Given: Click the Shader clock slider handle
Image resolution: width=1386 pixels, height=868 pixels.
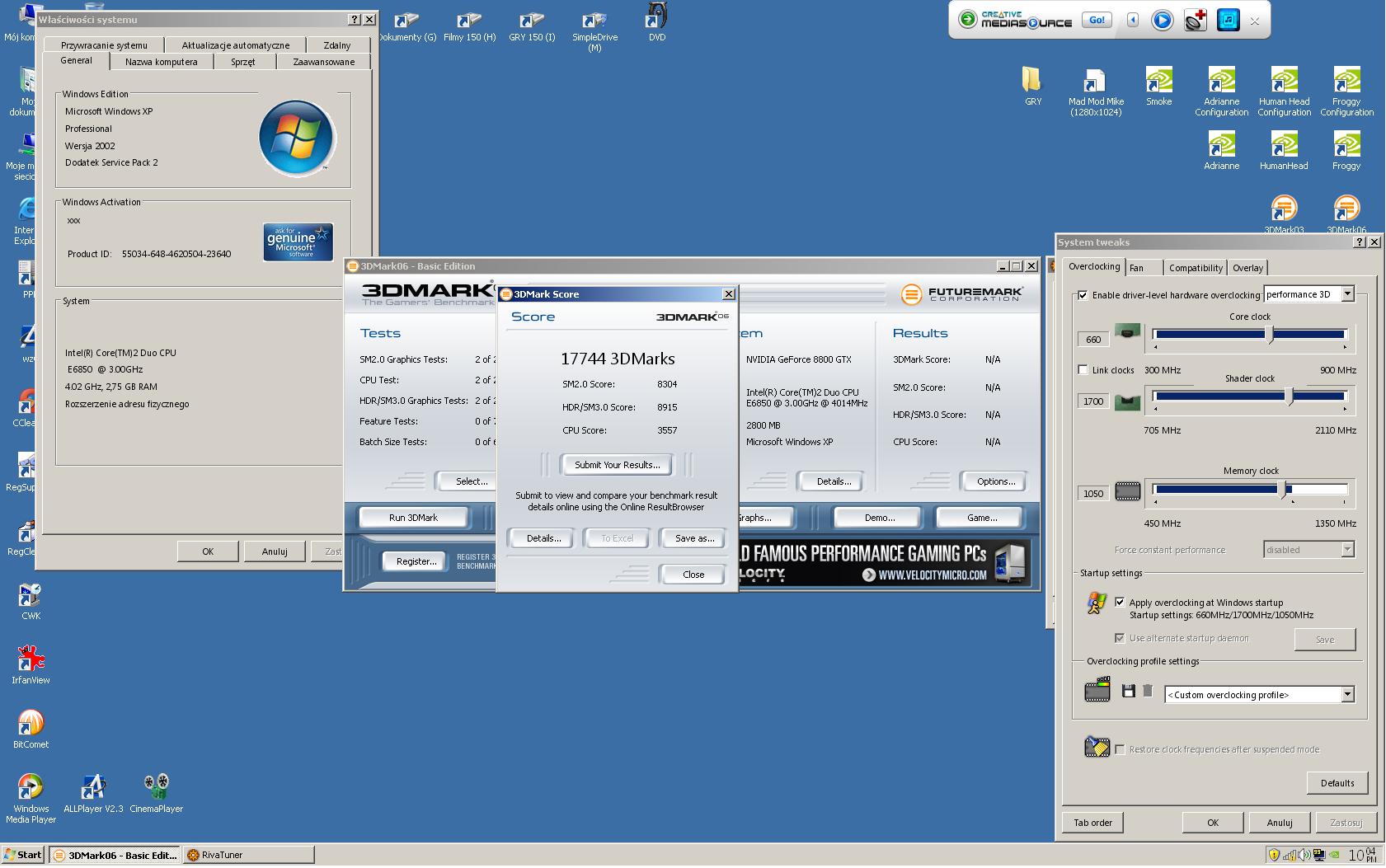Looking at the screenshot, I should pos(1290,397).
